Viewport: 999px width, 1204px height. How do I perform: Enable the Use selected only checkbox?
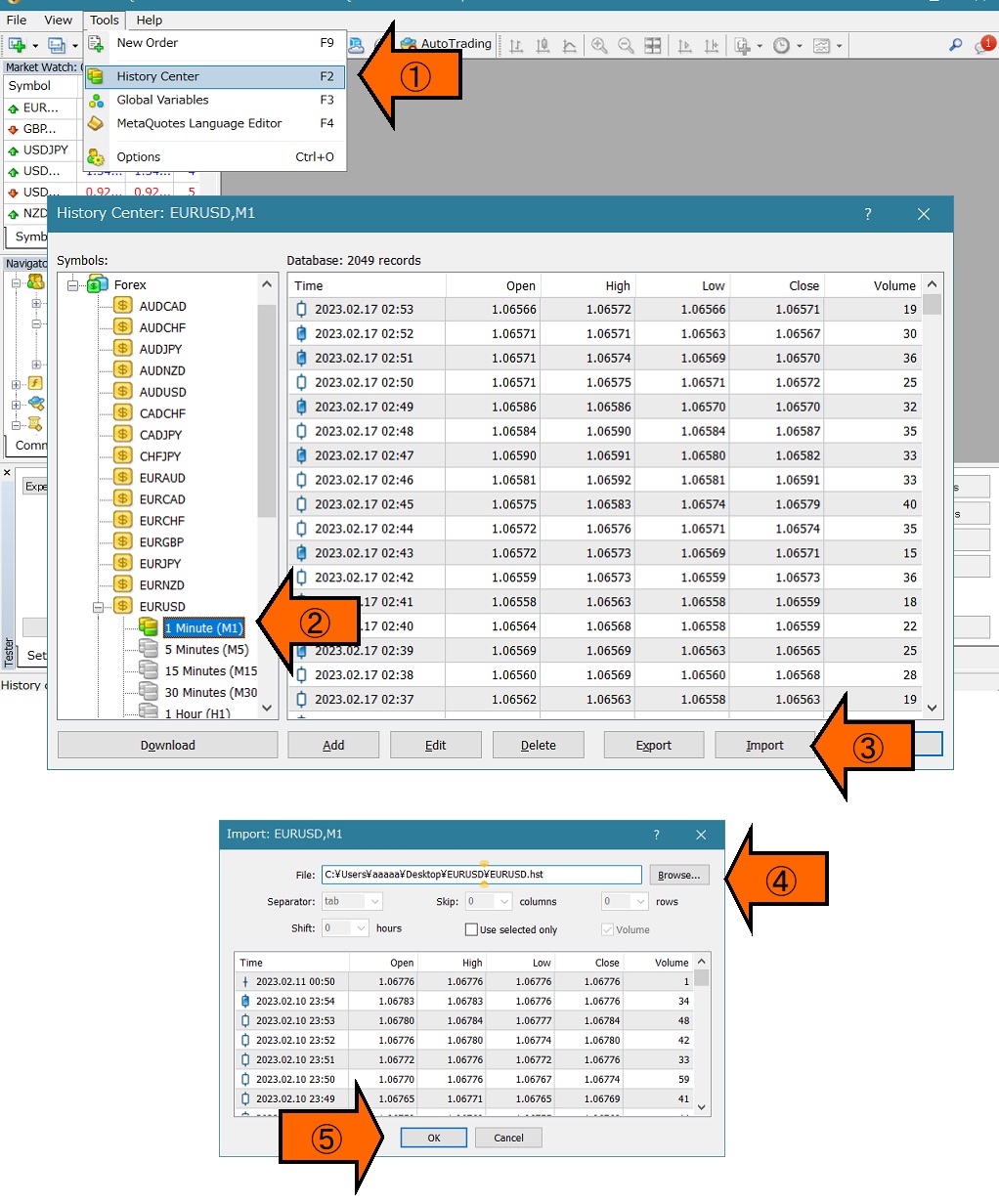[471, 929]
